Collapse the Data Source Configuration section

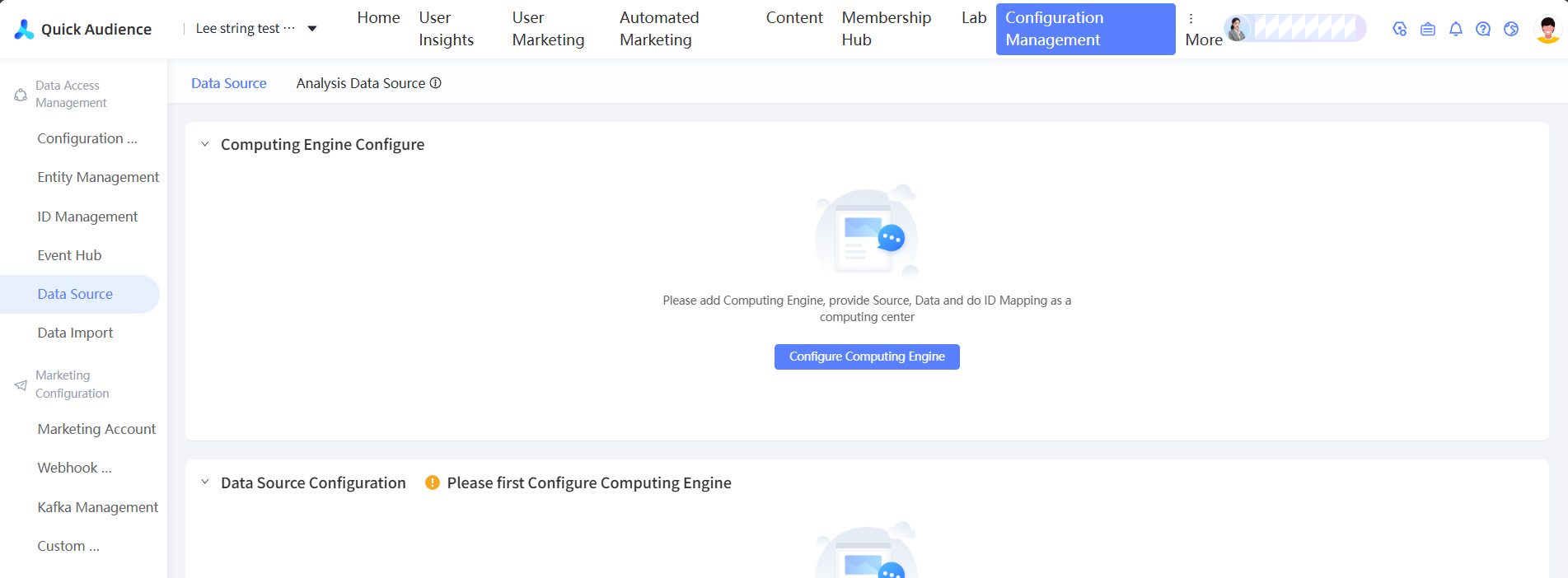[x=205, y=482]
